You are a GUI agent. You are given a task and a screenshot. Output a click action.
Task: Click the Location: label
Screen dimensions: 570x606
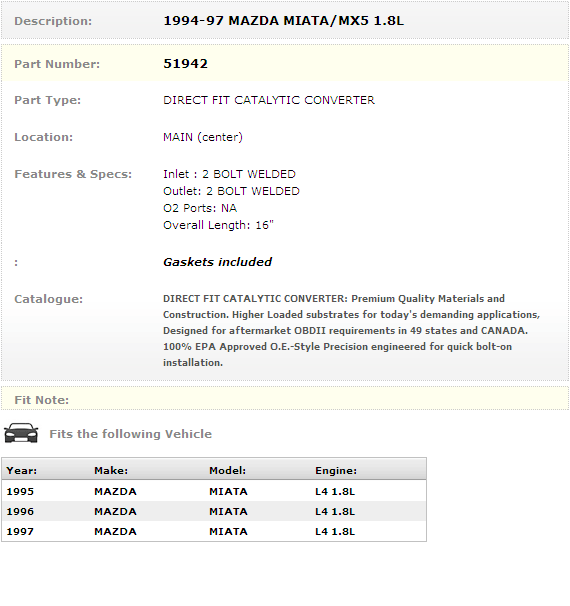pyautogui.click(x=43, y=137)
